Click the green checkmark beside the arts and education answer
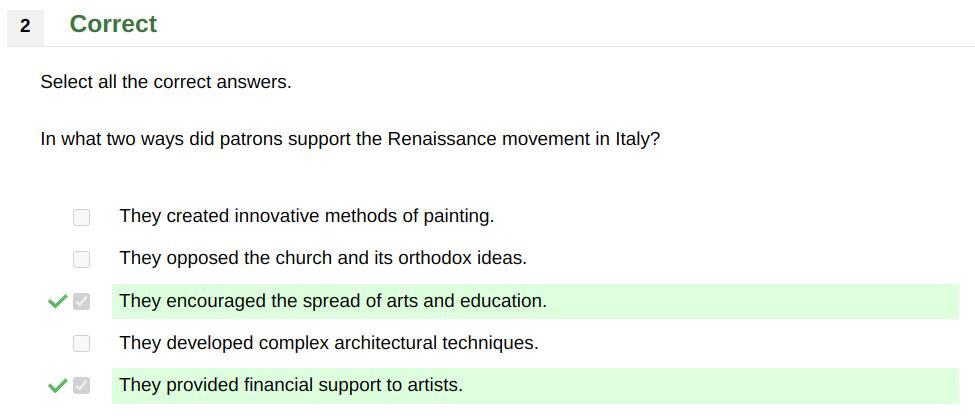The width and height of the screenshot is (975, 419). (x=57, y=301)
